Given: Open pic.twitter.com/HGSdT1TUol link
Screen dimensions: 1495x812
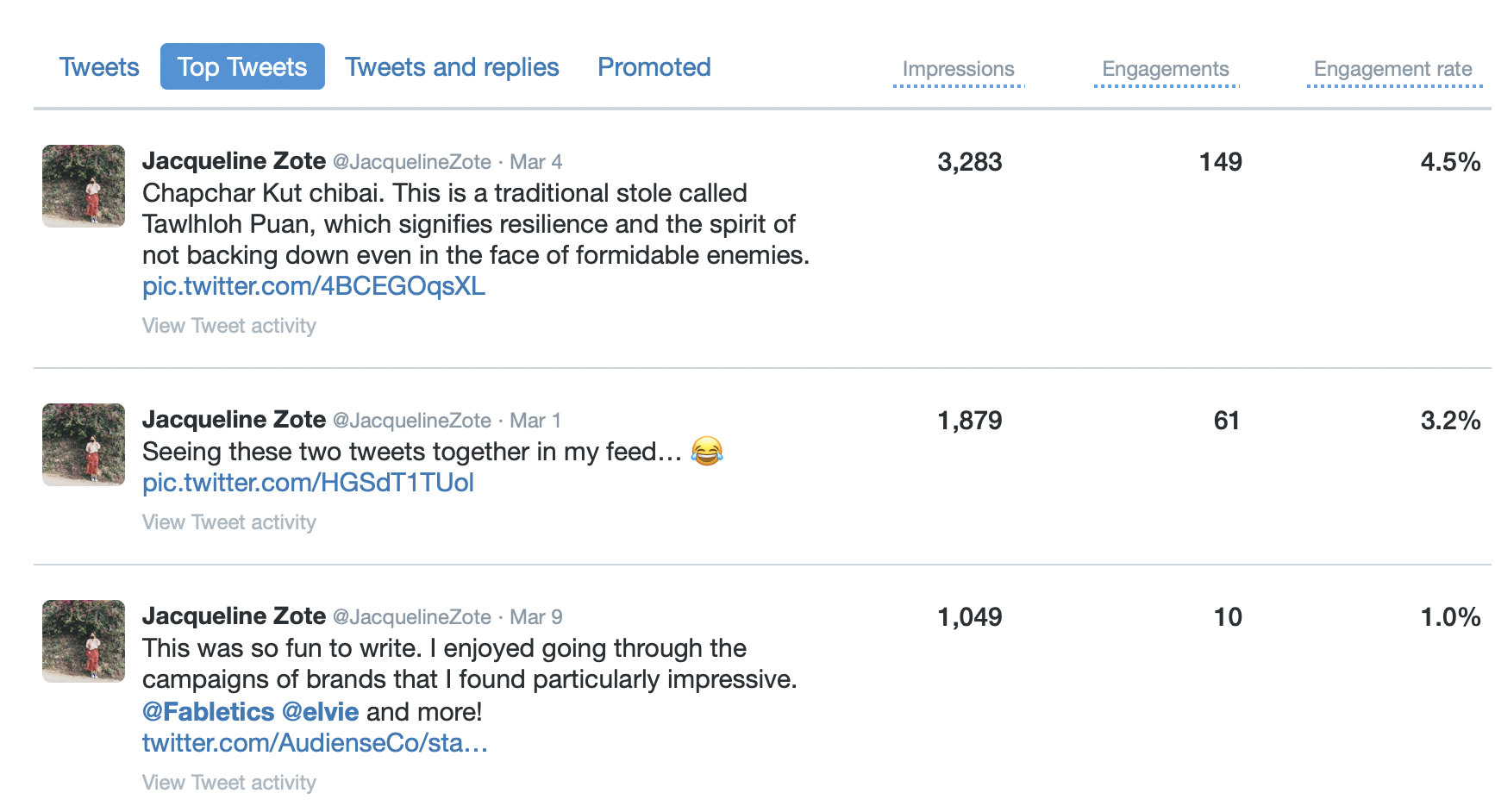Looking at the screenshot, I should [x=308, y=483].
